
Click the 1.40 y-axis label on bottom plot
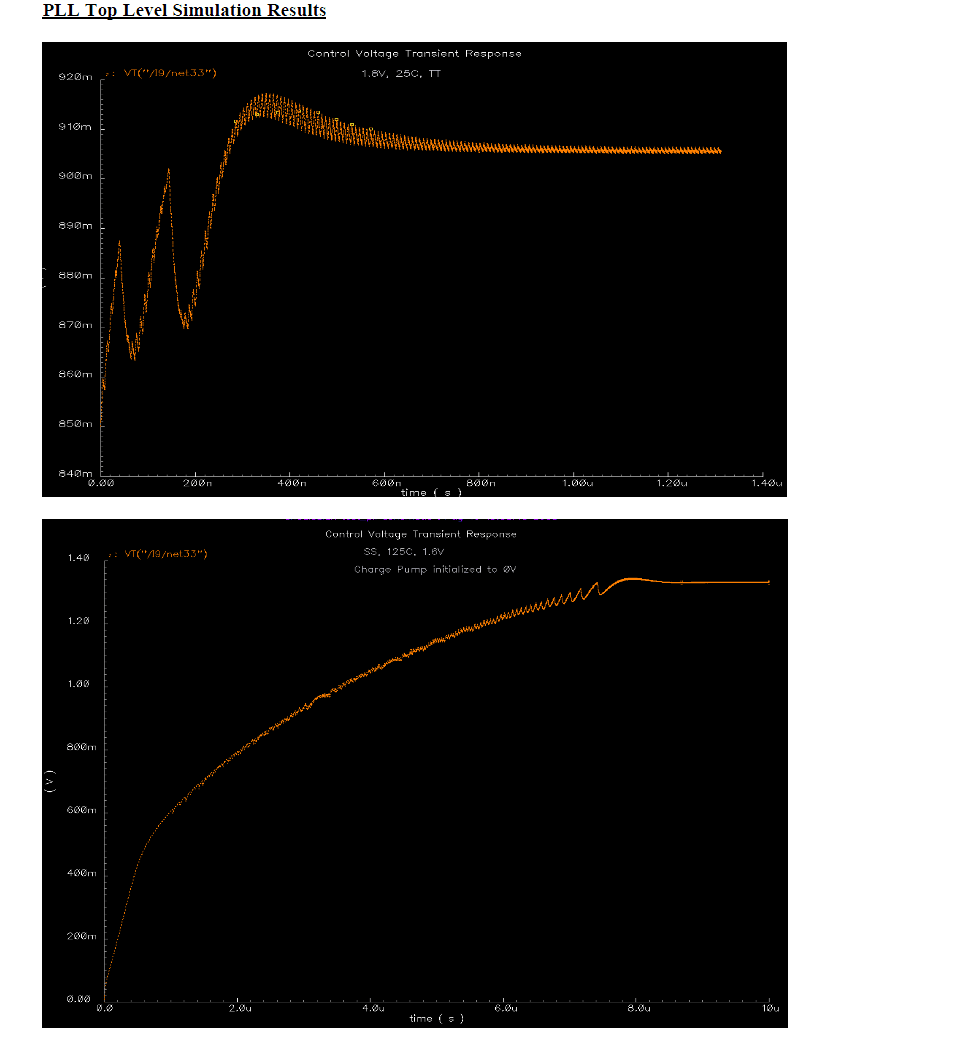[78, 558]
